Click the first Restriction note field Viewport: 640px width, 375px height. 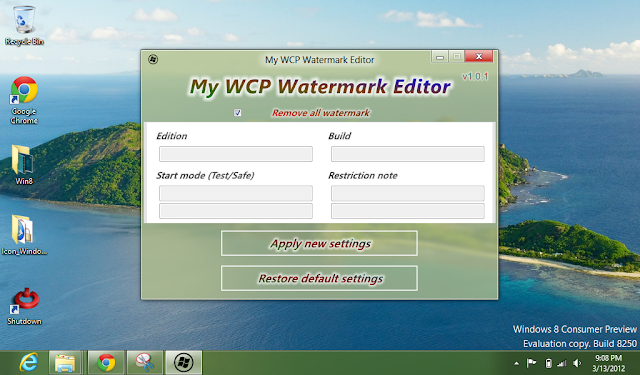tap(408, 193)
